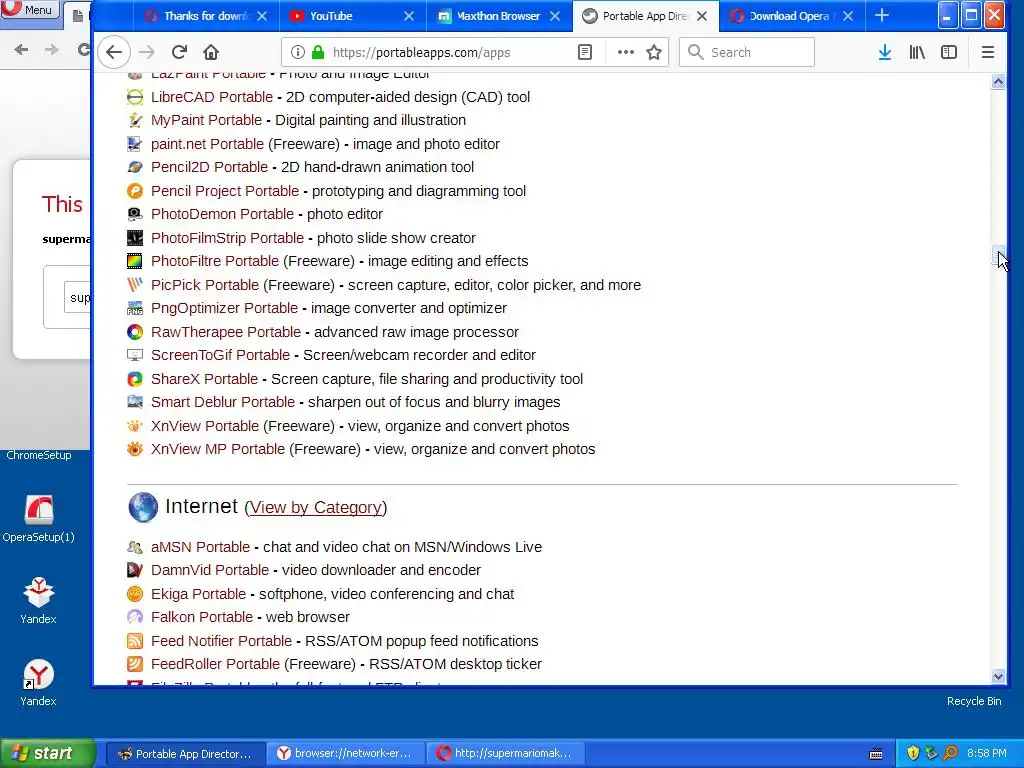Viewport: 1024px width, 768px height.
Task: Click the taskbar on-screen keyboard icon
Action: click(876, 754)
